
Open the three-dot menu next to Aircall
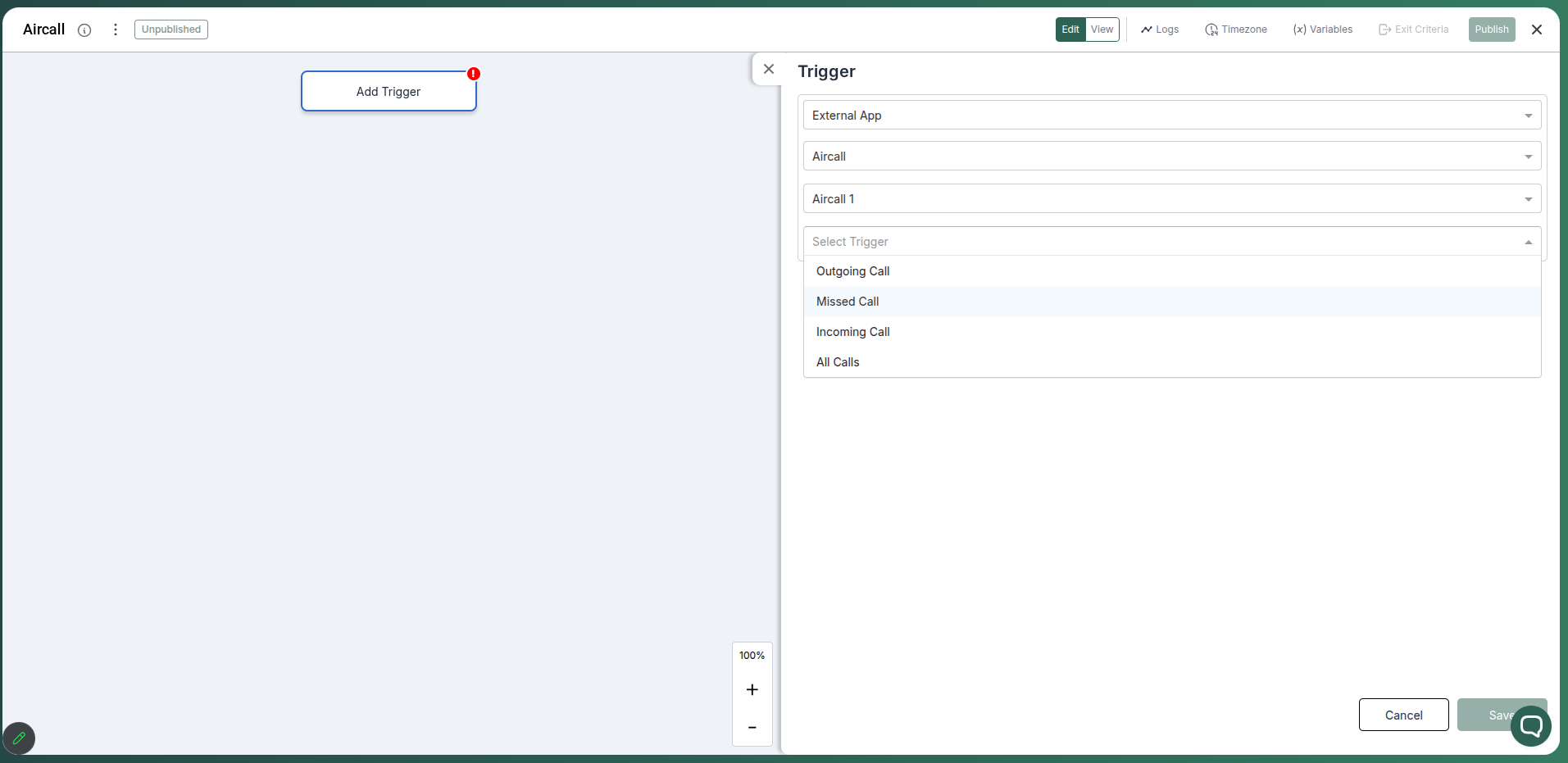click(x=115, y=30)
